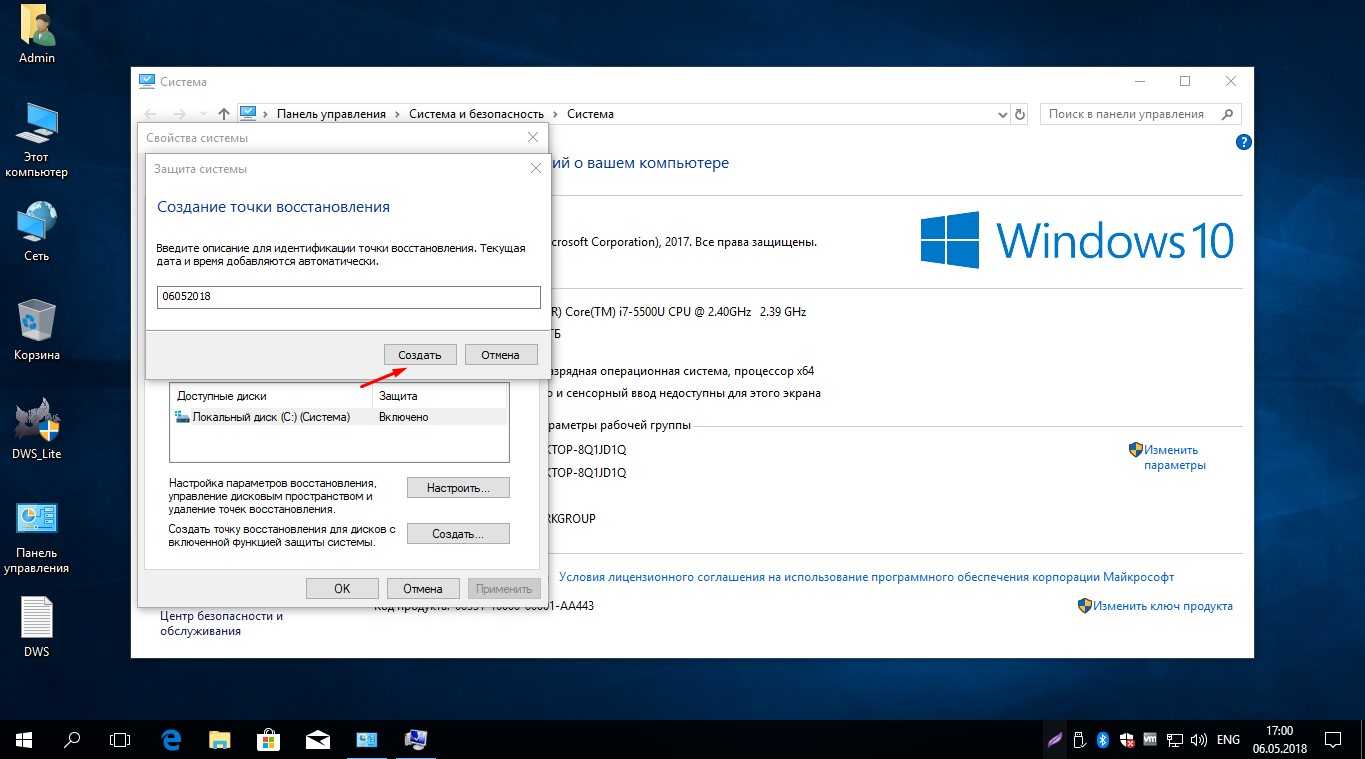Open Task View on the taskbar
This screenshot has width=1365, height=759.
(120, 740)
